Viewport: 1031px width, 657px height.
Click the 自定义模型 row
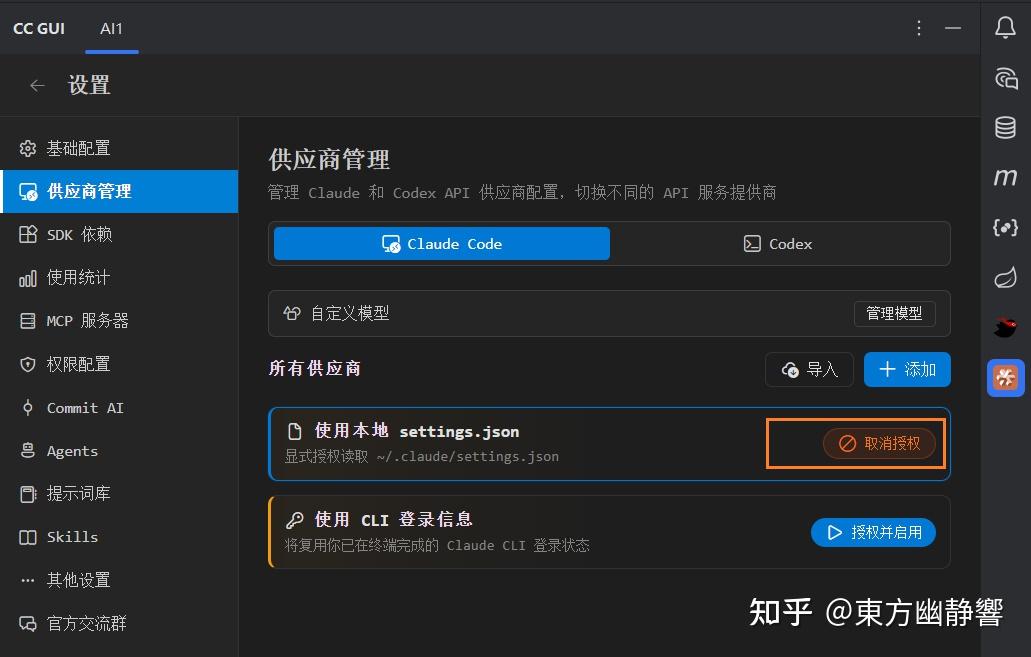610,314
